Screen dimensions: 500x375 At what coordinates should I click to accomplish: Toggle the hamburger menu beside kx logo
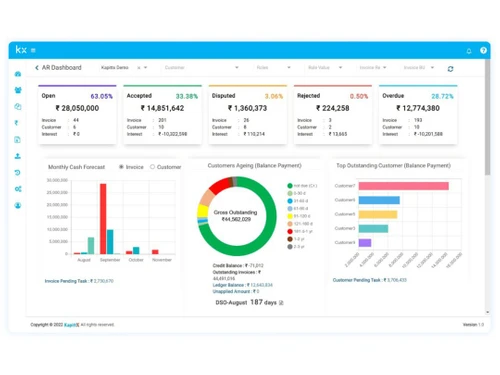pyautogui.click(x=33, y=50)
